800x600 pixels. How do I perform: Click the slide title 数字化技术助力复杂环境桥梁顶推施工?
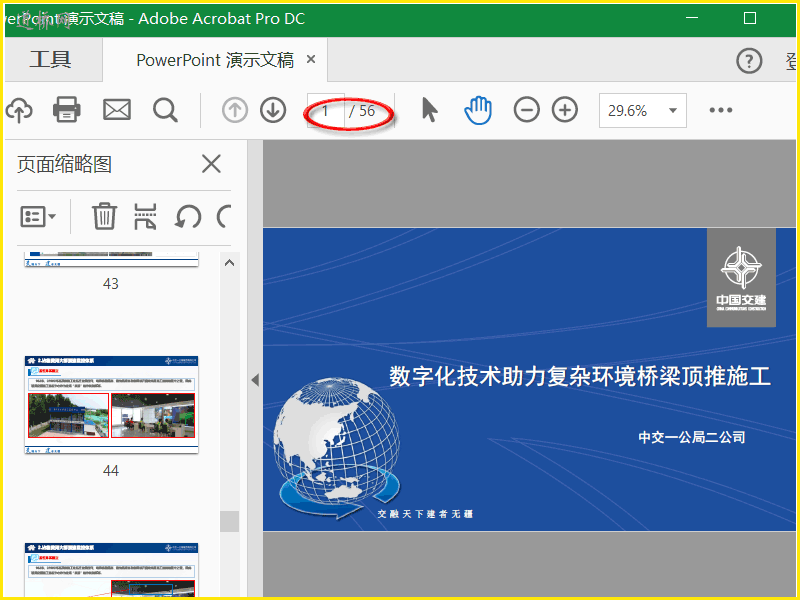tap(580, 377)
